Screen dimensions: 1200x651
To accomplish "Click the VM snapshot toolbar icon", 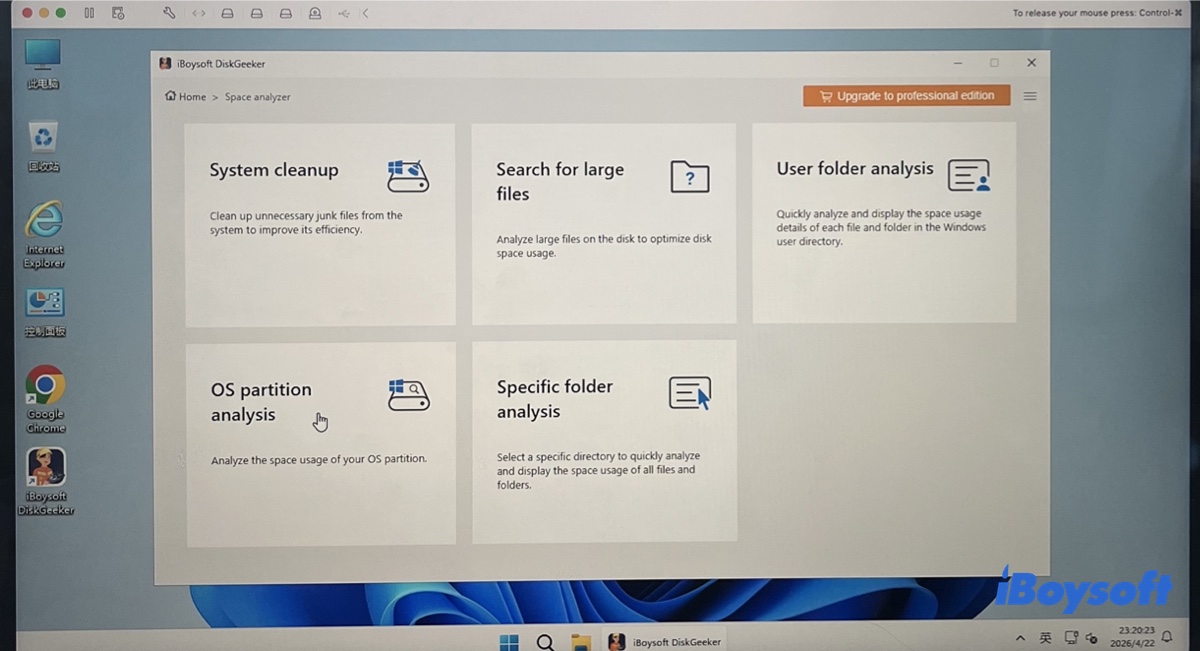I will coord(118,13).
